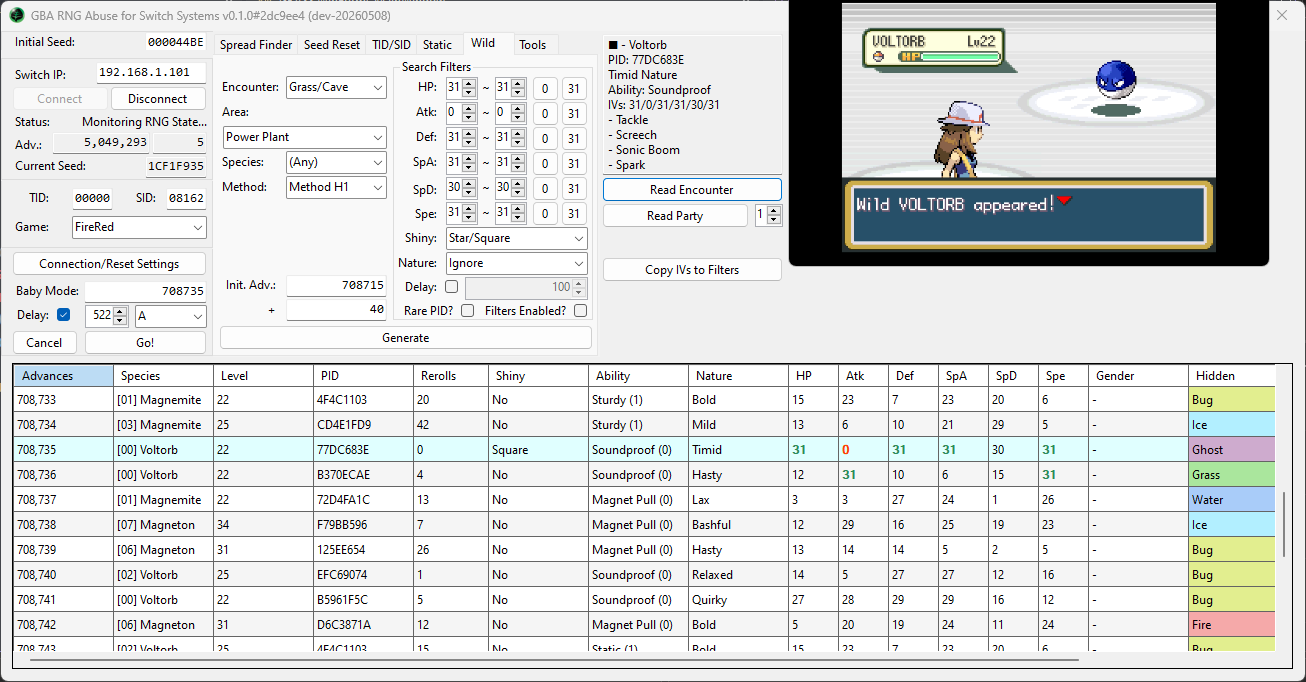This screenshot has height=682, width=1306.
Task: Click the SpD row 31 preset button
Action: [x=574, y=188]
